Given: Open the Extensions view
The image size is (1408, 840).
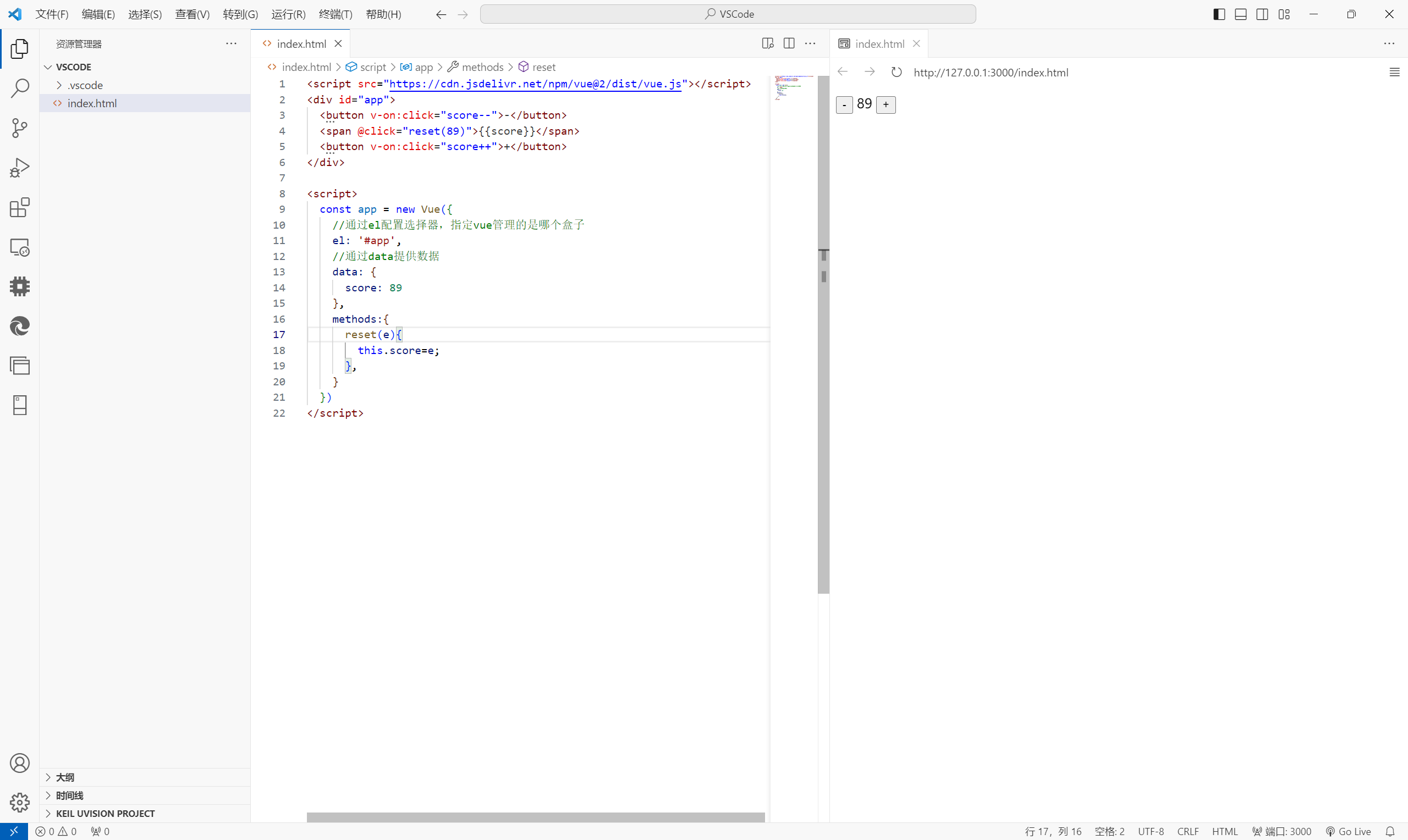Looking at the screenshot, I should click(20, 207).
